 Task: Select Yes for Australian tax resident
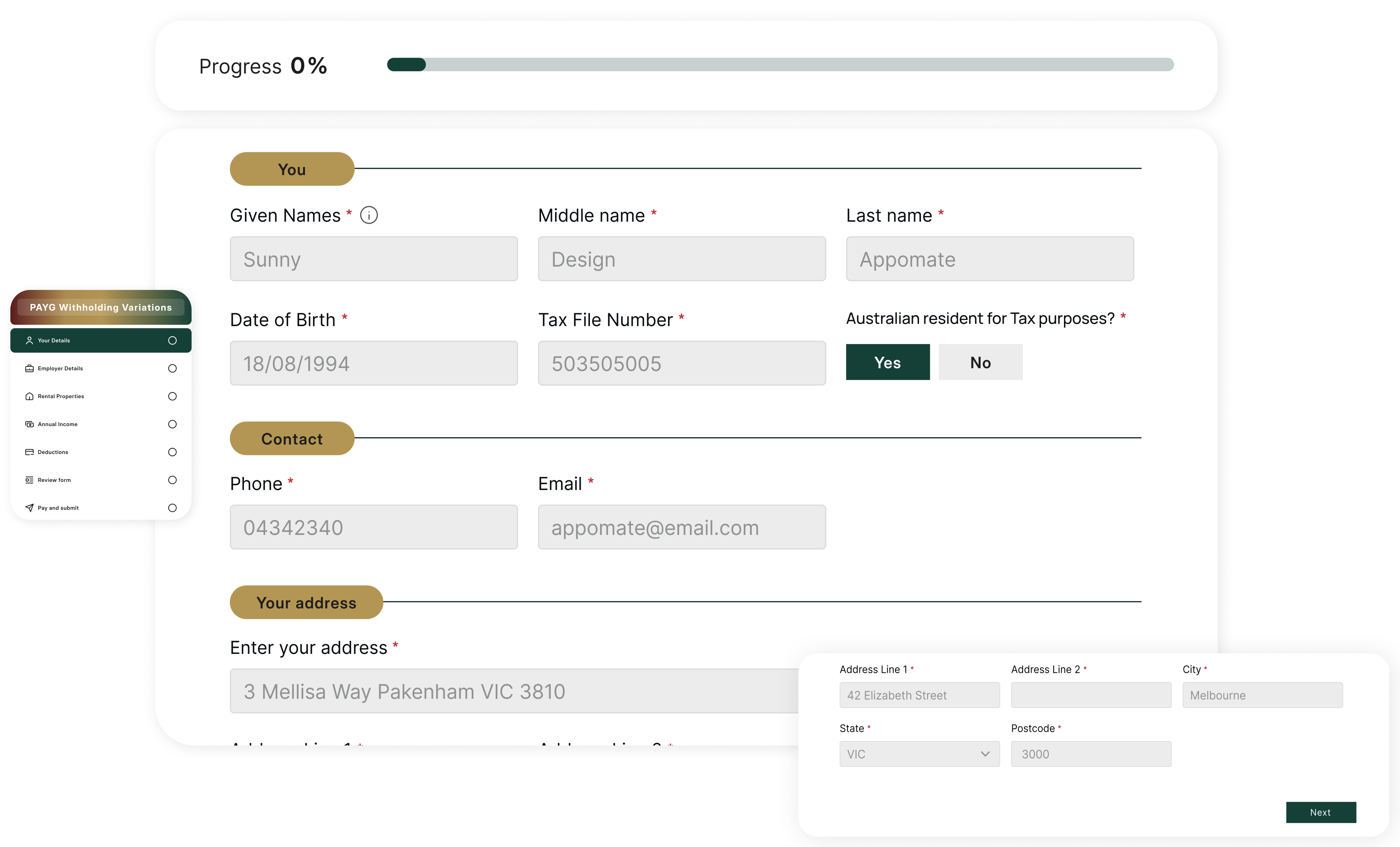pyautogui.click(x=887, y=362)
